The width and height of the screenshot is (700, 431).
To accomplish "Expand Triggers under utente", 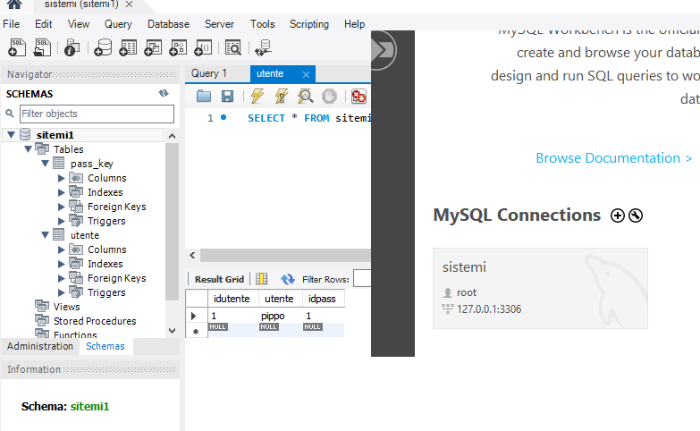I will 61,292.
